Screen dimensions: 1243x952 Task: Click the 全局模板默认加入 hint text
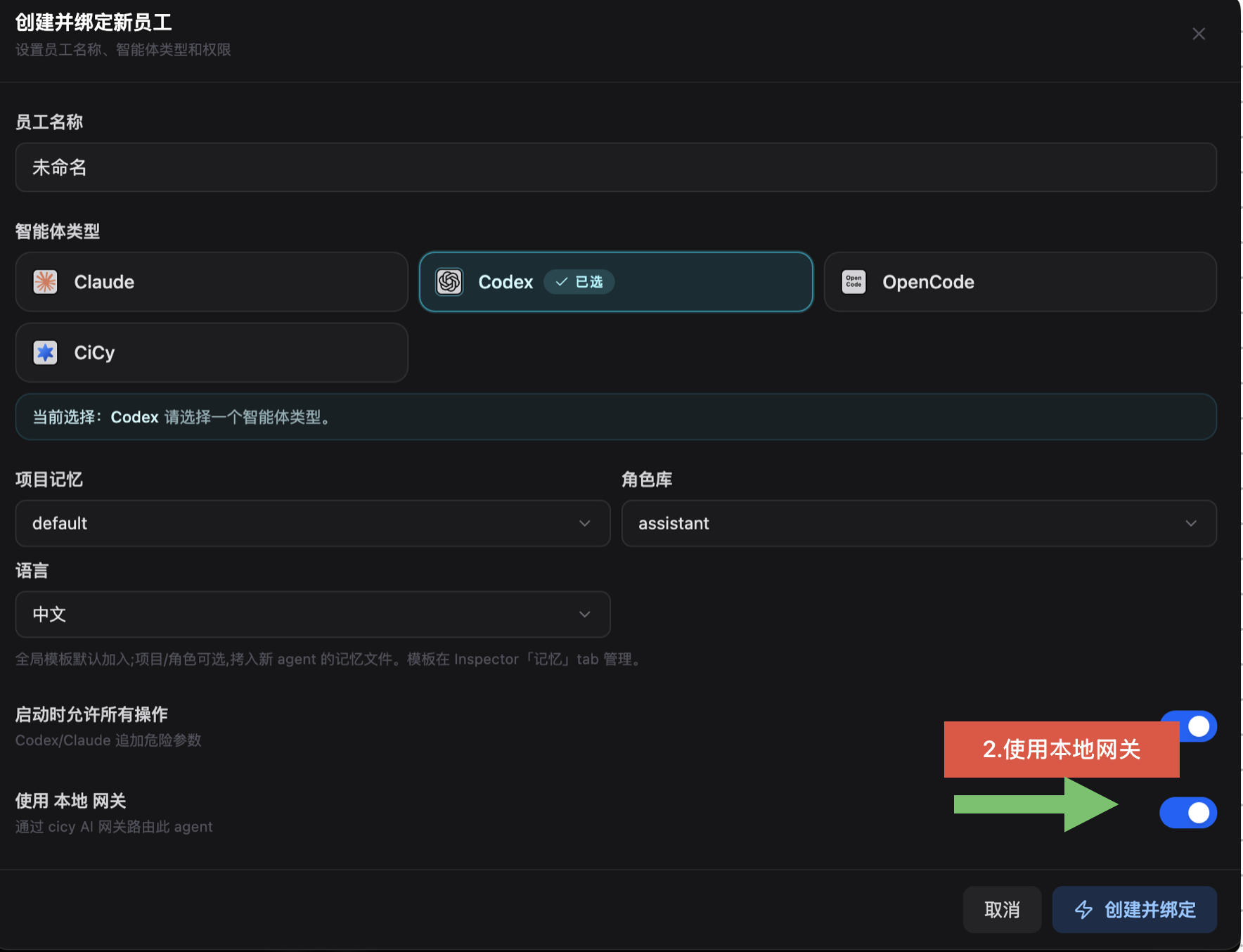[x=330, y=659]
